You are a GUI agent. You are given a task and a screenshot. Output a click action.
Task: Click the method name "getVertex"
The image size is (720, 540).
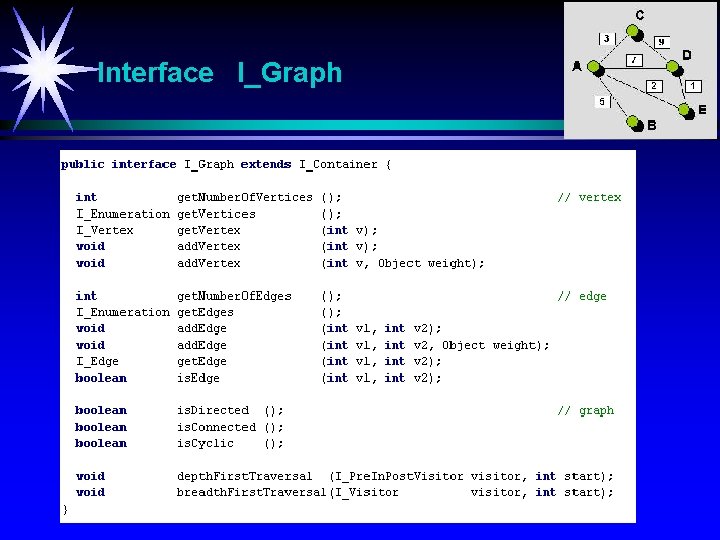pyautogui.click(x=209, y=231)
